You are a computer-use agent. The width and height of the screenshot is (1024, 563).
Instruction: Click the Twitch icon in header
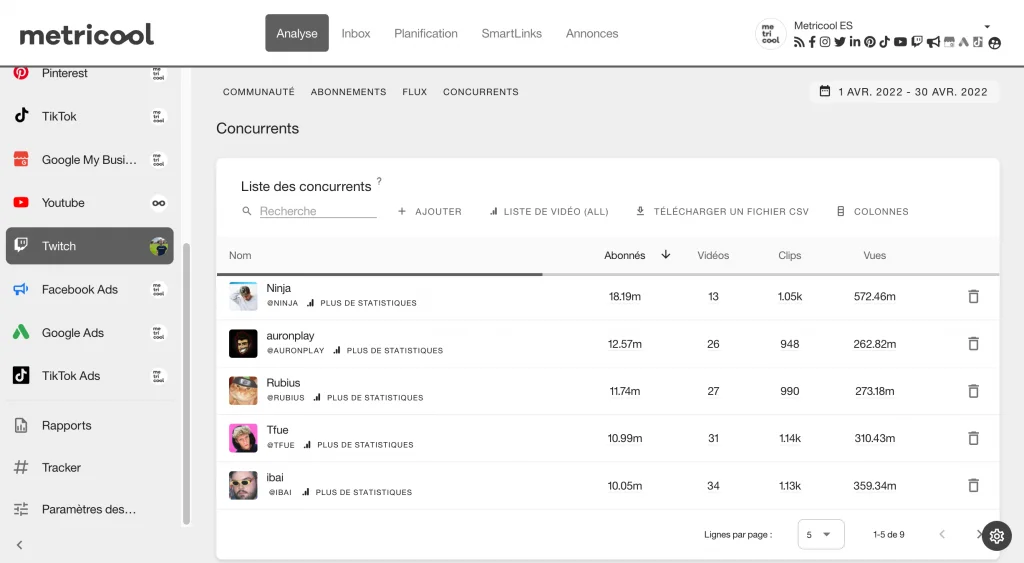(x=917, y=42)
